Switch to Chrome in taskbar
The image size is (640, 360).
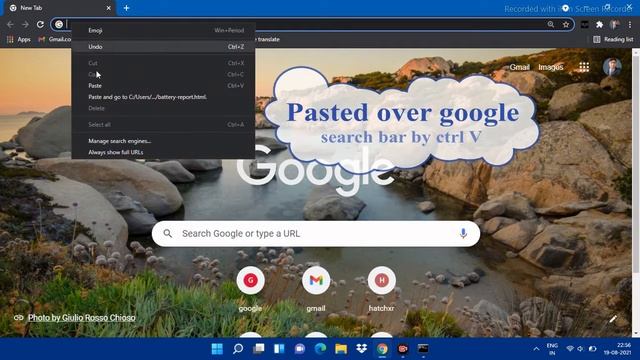[x=382, y=349]
